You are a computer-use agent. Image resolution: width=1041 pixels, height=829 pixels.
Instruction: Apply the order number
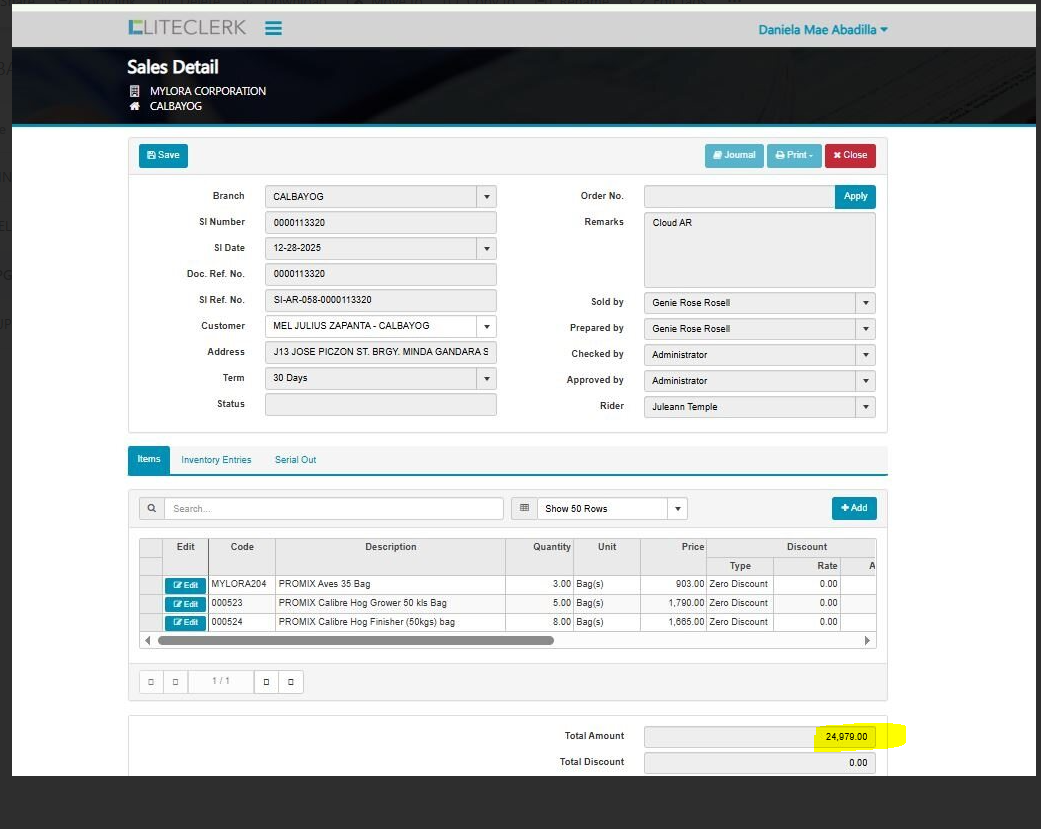[x=855, y=197]
